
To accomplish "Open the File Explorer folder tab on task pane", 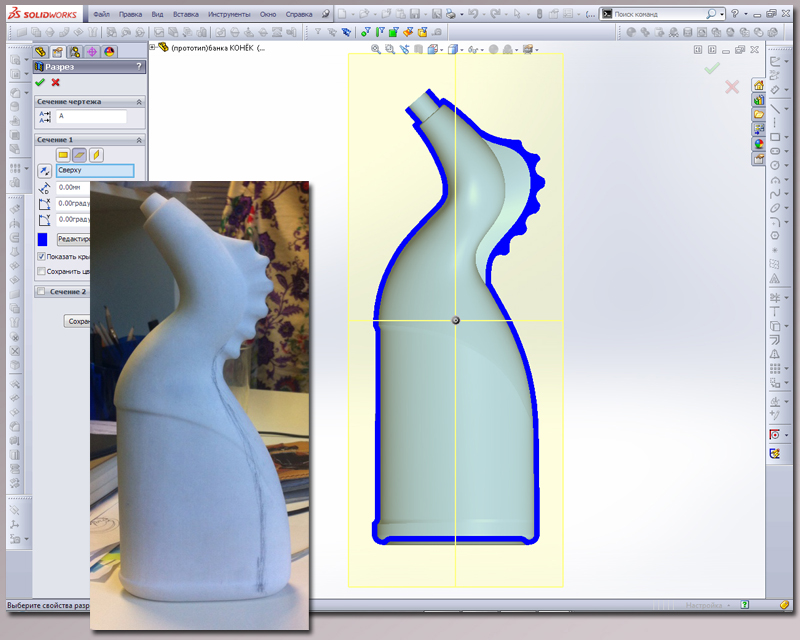I will (x=759, y=115).
